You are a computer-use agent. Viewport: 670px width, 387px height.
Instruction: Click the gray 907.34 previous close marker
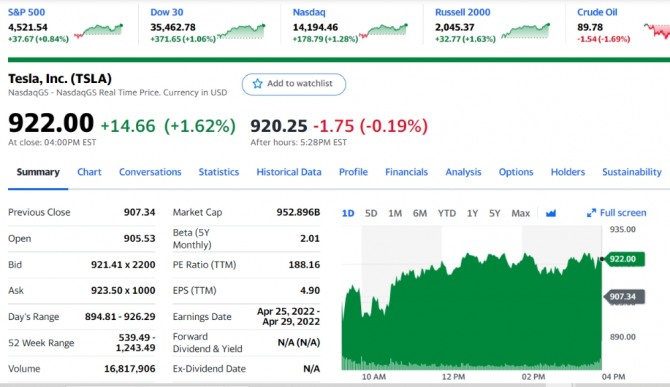tap(624, 296)
